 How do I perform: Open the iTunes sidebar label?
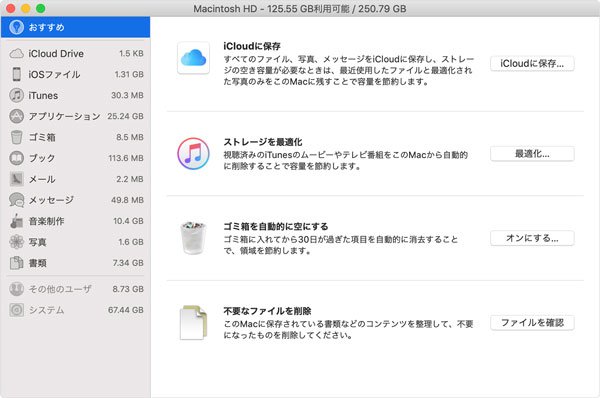pyautogui.click(x=43, y=95)
